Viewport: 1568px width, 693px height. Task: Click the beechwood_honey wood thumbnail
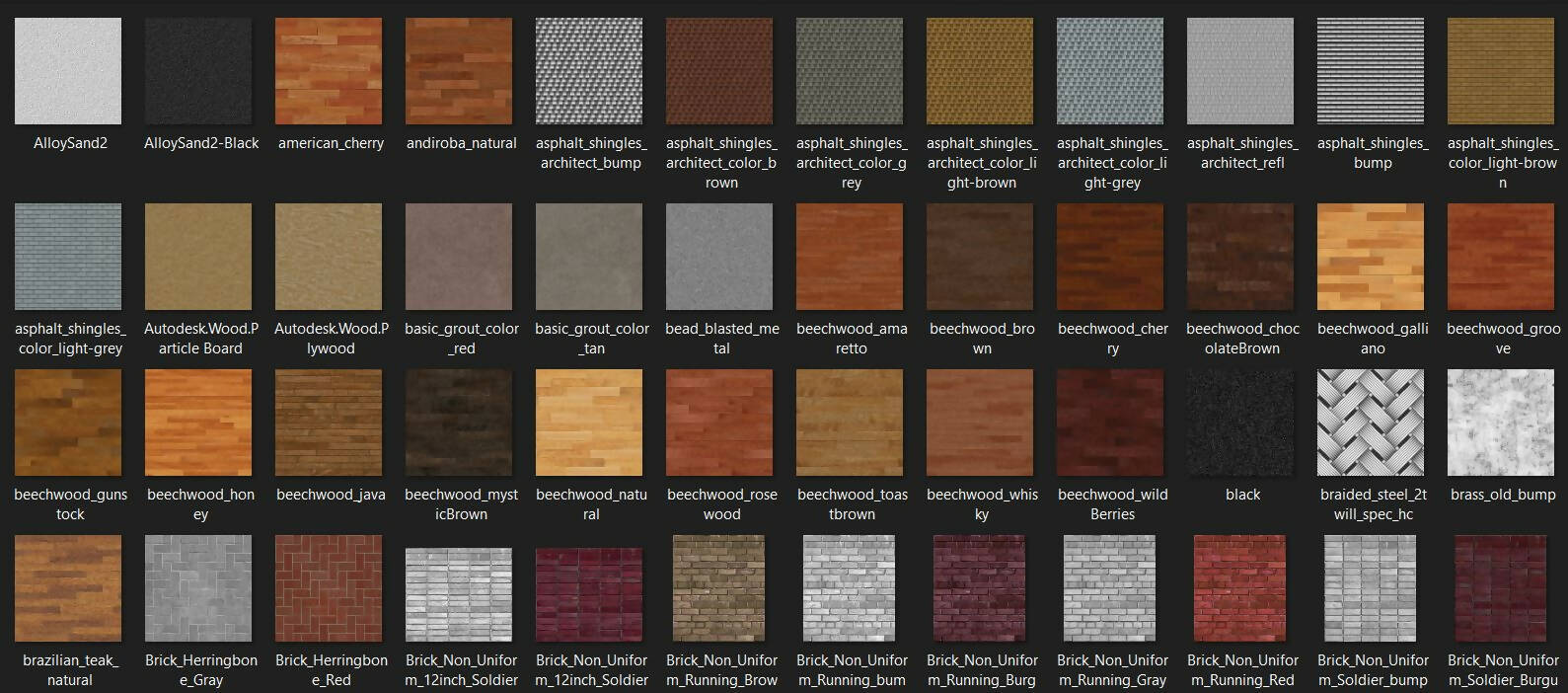click(198, 423)
